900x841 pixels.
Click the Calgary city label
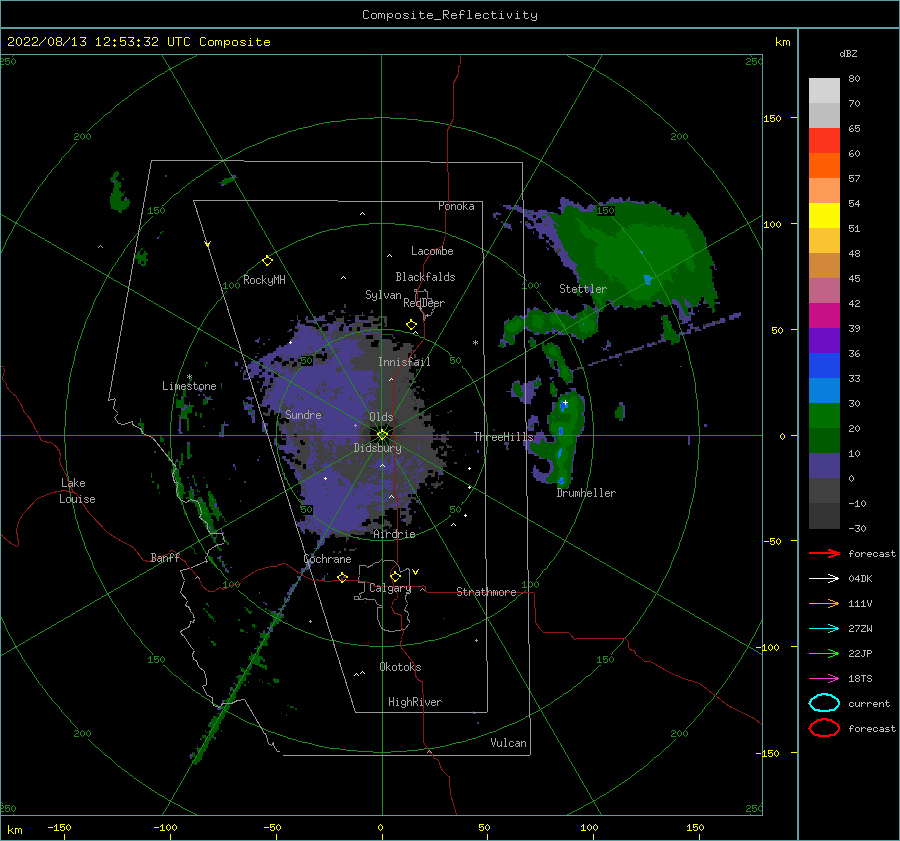coord(390,588)
